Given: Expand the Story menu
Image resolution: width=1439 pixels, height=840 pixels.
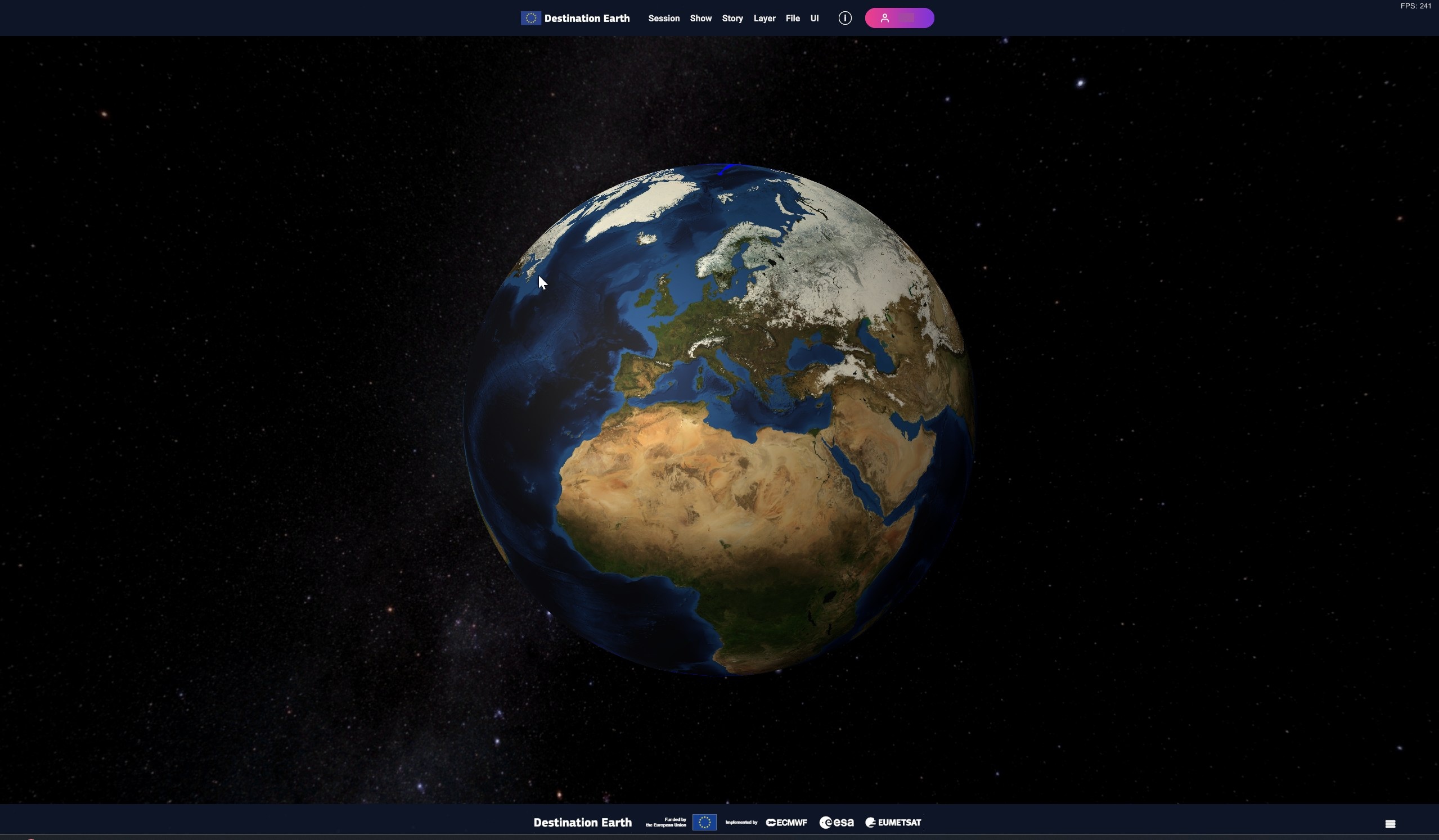Looking at the screenshot, I should 732,18.
